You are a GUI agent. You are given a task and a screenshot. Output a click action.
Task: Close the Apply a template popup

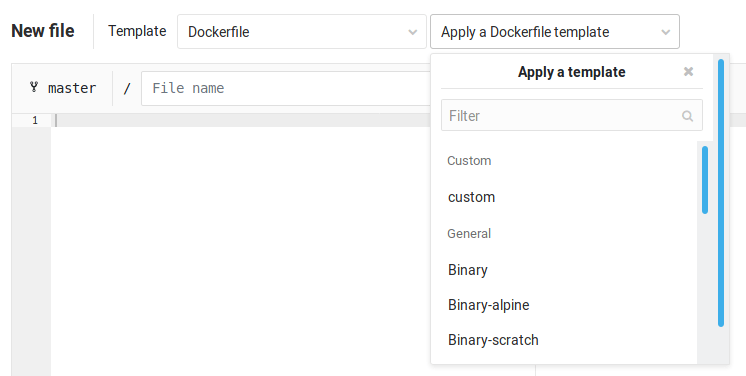(x=688, y=71)
